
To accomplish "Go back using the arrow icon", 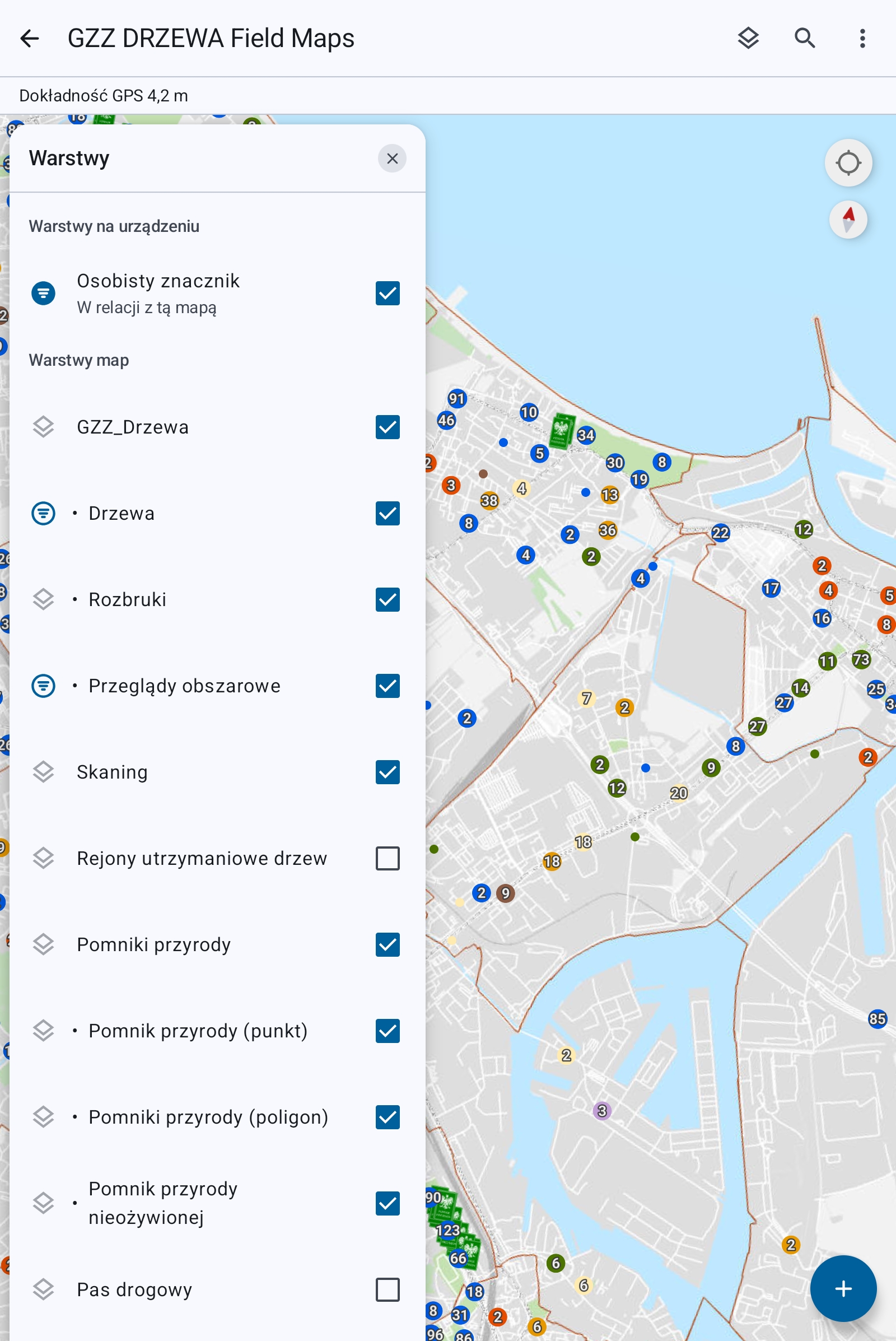I will coord(30,38).
